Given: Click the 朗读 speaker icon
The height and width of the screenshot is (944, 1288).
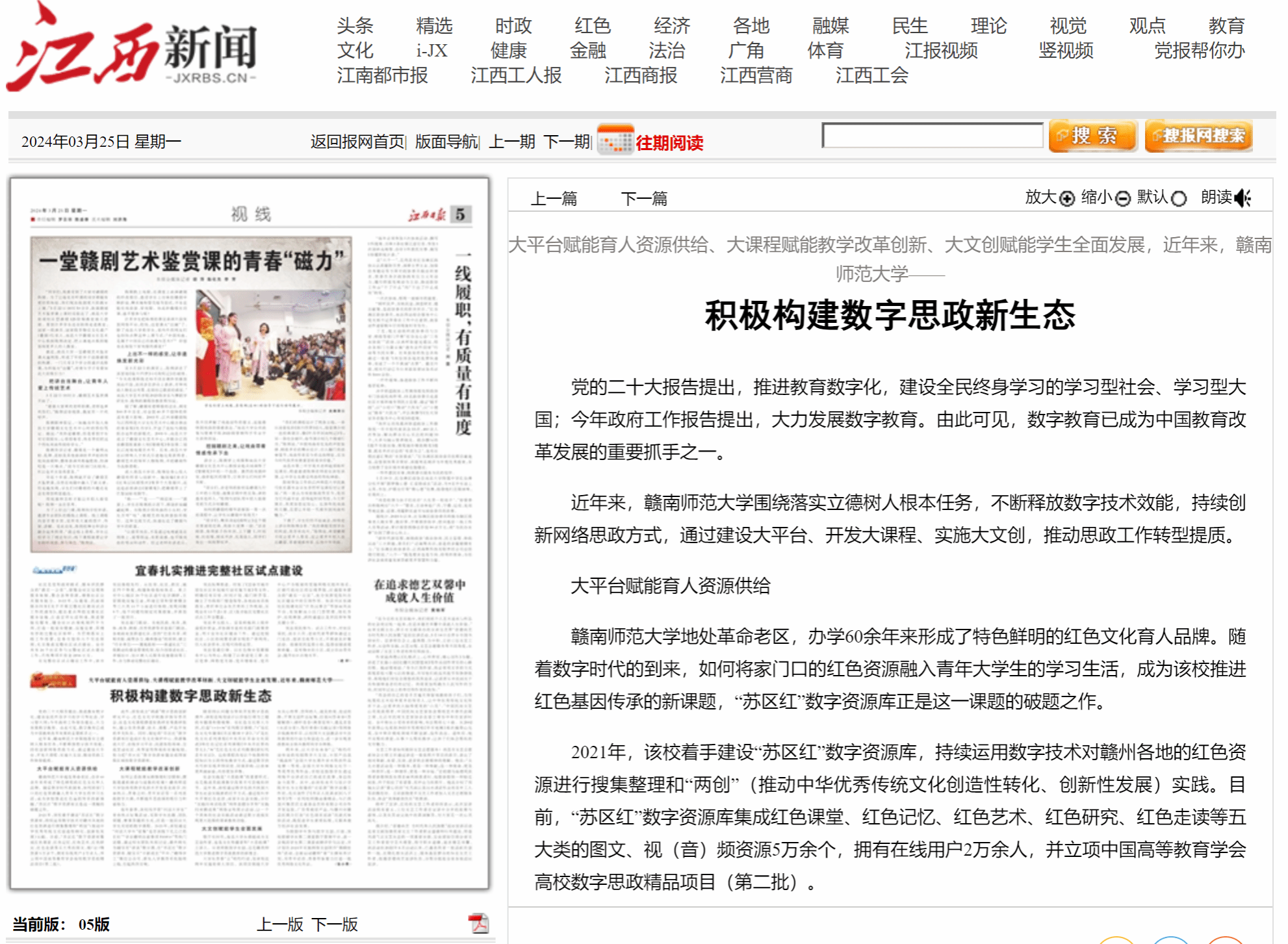Looking at the screenshot, I should tap(1243, 198).
